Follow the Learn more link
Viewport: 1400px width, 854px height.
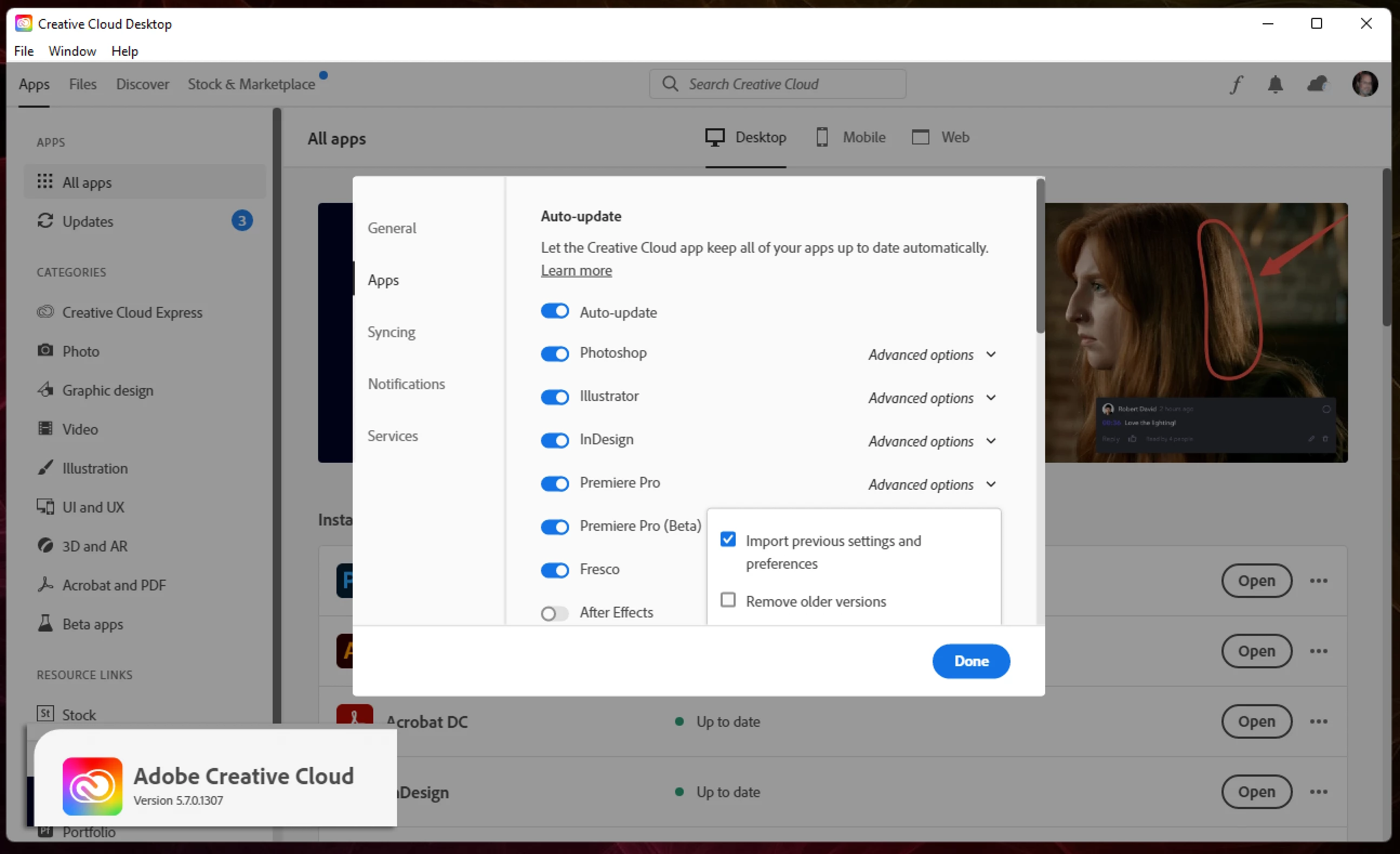[576, 271]
